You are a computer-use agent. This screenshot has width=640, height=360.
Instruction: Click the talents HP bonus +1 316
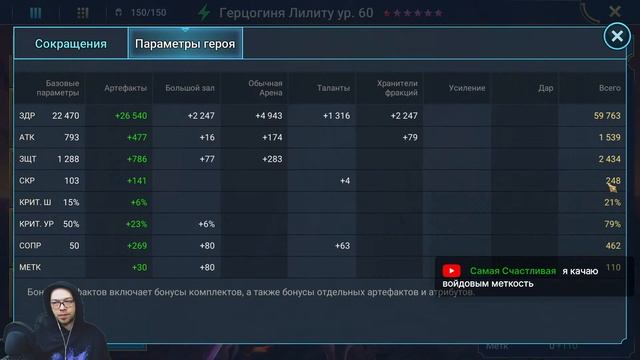click(337, 116)
